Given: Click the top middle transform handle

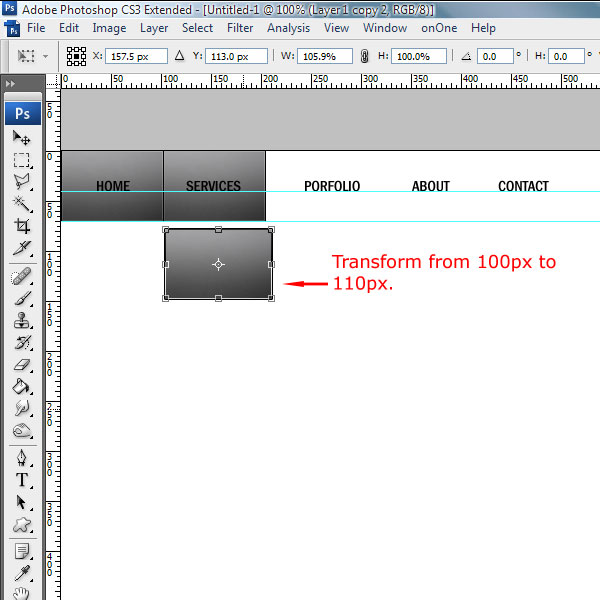Looking at the screenshot, I should point(218,230).
